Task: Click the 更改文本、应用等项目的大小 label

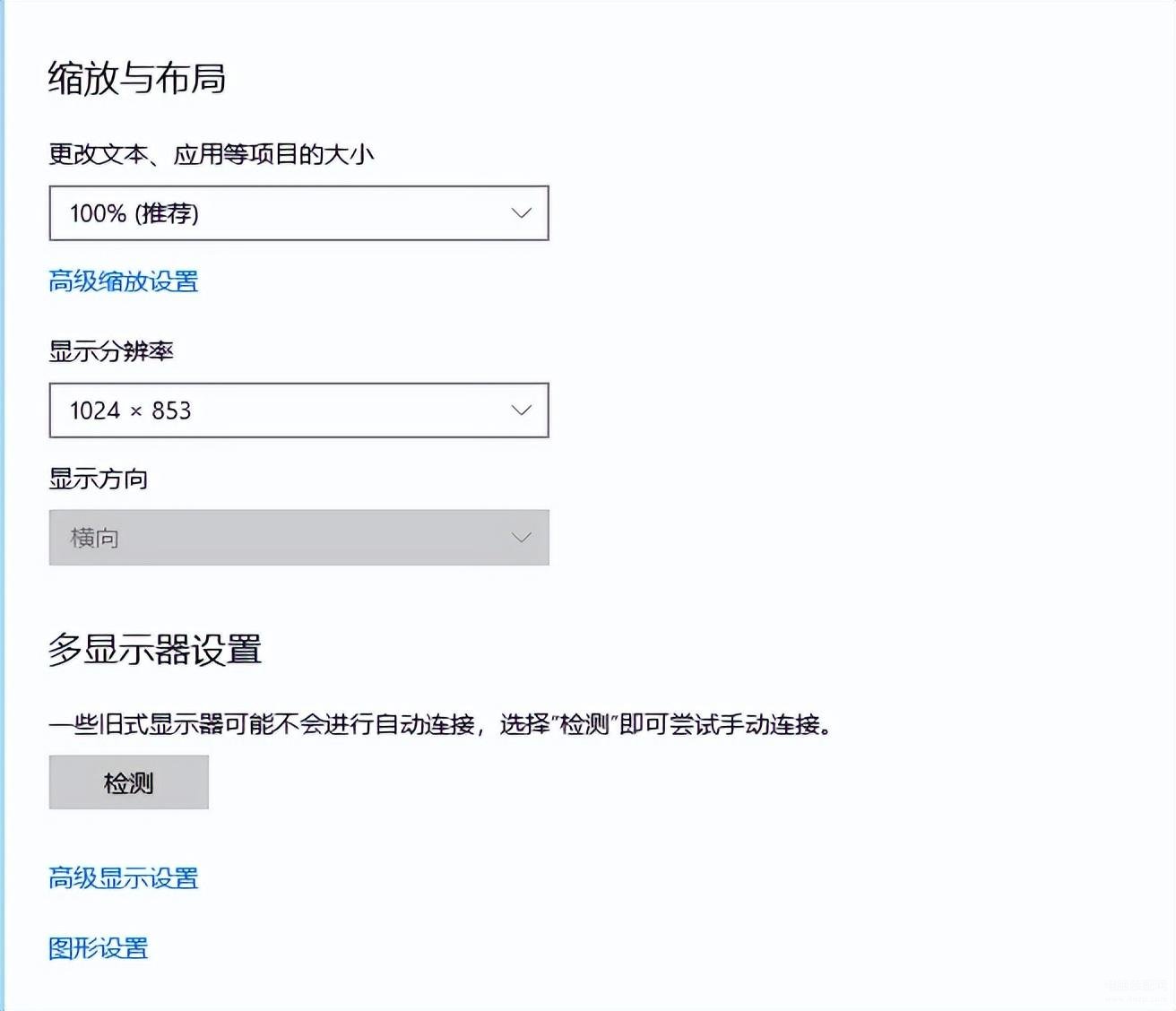Action: tap(212, 154)
